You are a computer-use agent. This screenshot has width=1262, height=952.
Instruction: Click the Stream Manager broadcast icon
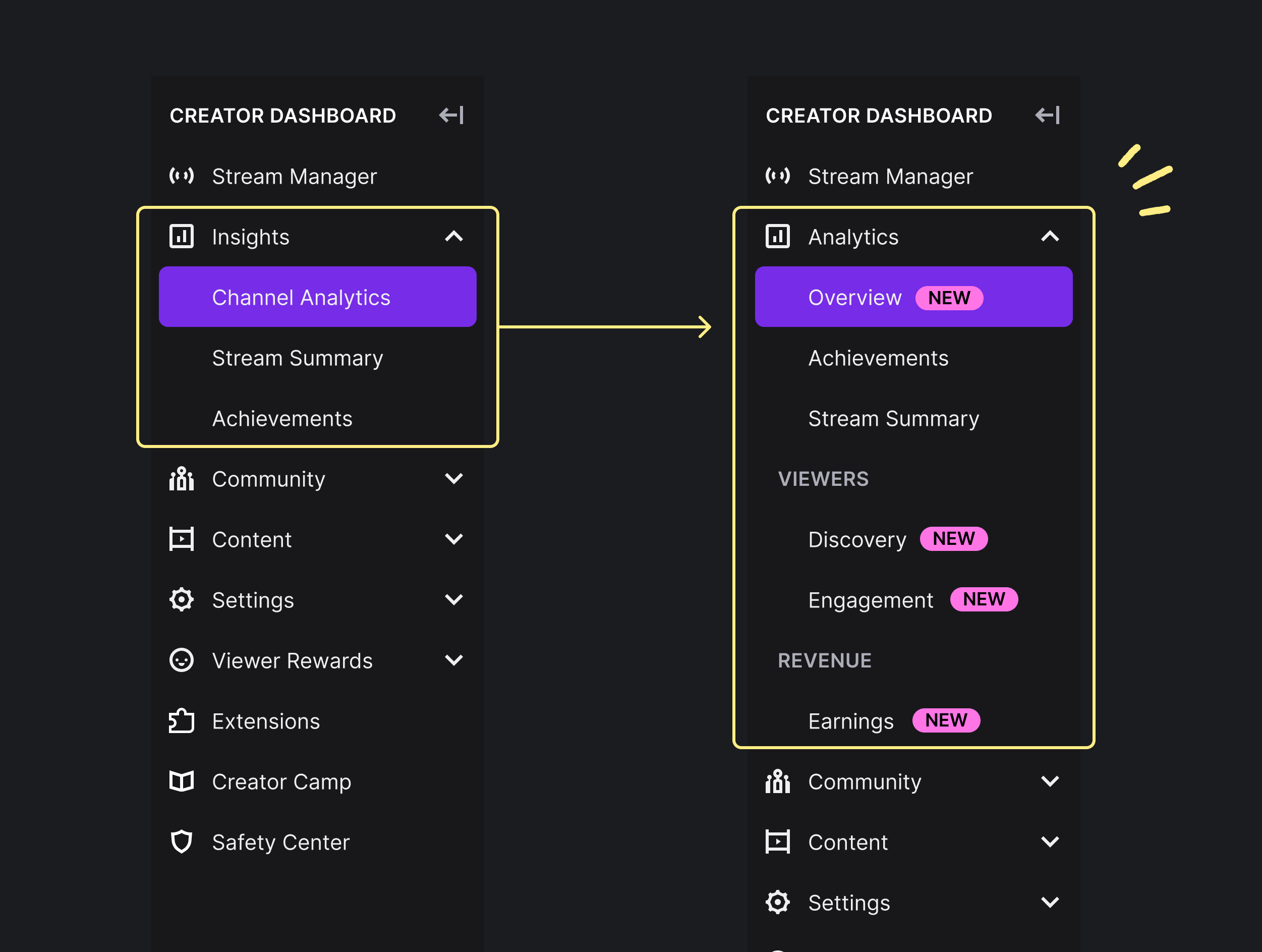(x=182, y=177)
